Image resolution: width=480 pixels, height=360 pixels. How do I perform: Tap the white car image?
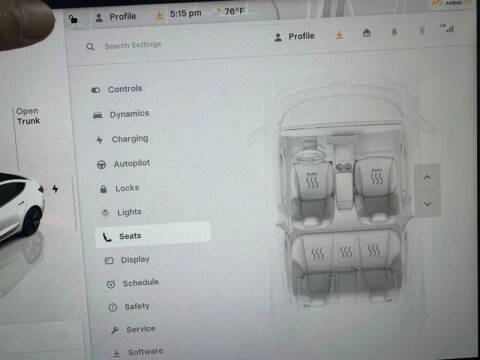point(21,207)
